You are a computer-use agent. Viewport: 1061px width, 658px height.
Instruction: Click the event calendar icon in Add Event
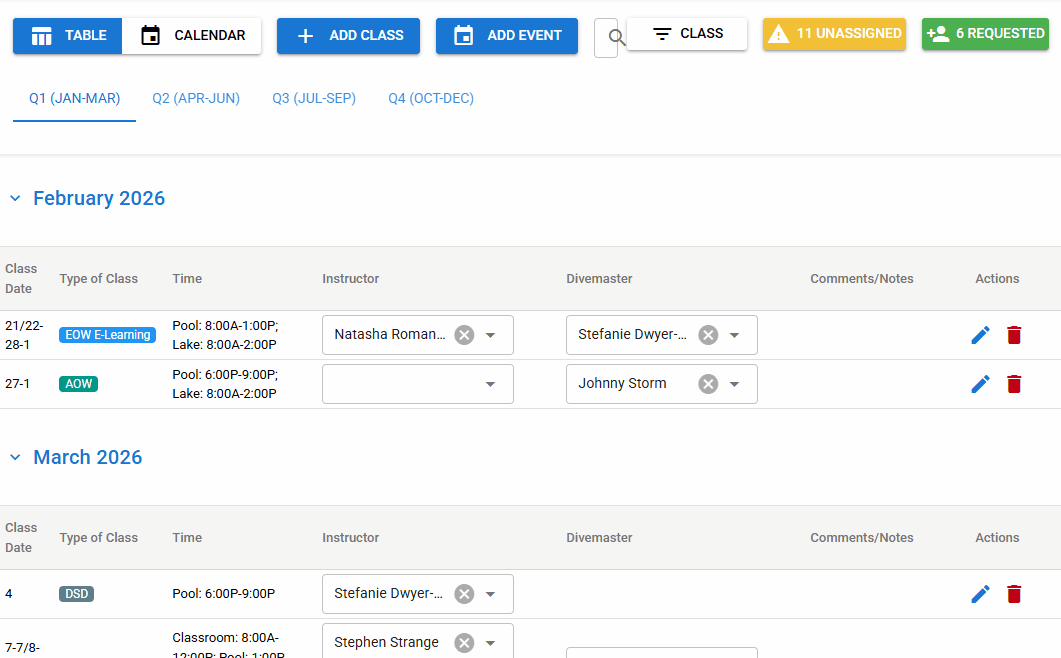click(464, 35)
